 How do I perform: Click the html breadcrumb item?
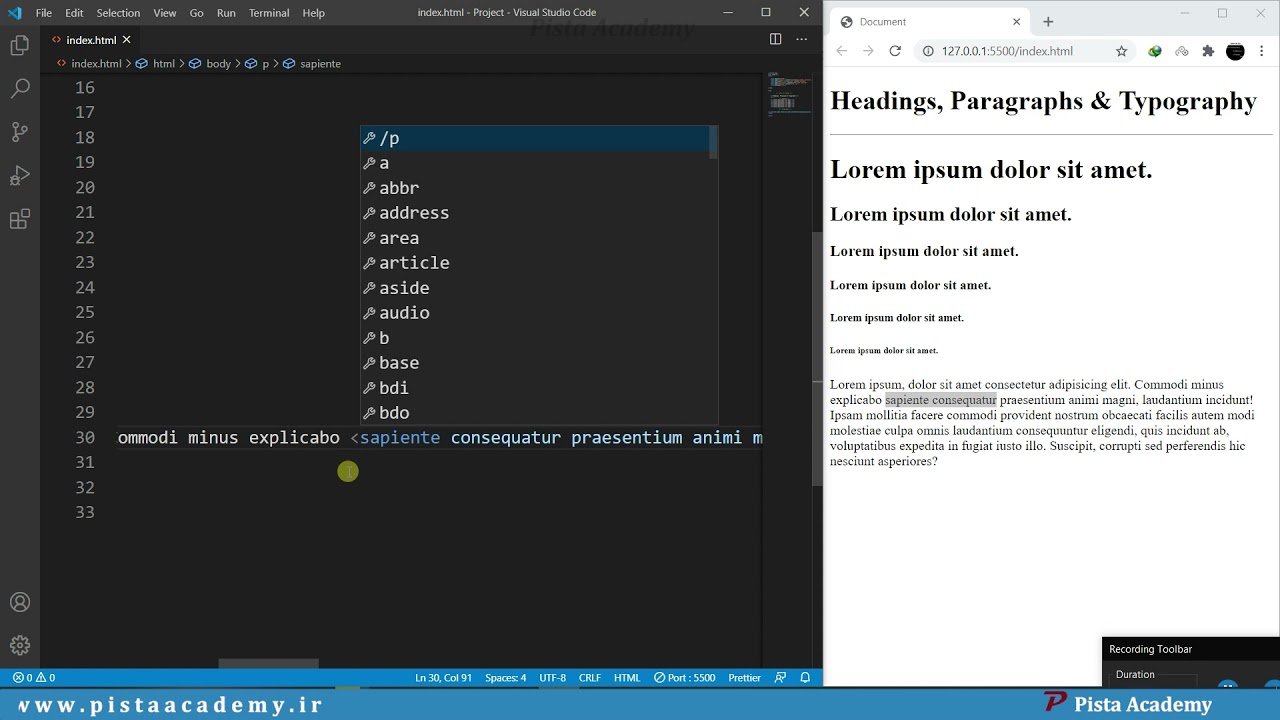pyautogui.click(x=156, y=64)
